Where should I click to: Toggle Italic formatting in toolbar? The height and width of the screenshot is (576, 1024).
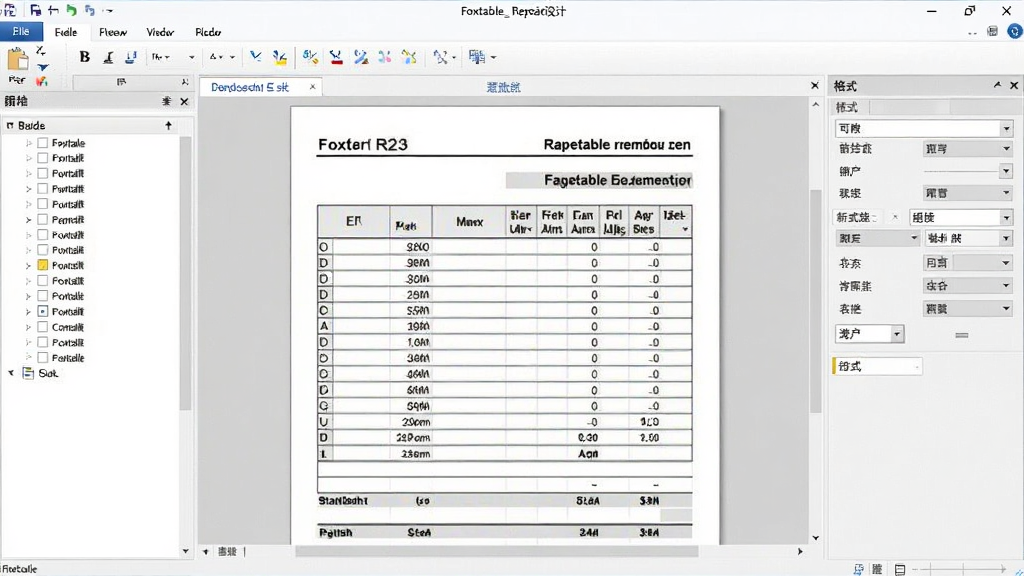pos(108,57)
